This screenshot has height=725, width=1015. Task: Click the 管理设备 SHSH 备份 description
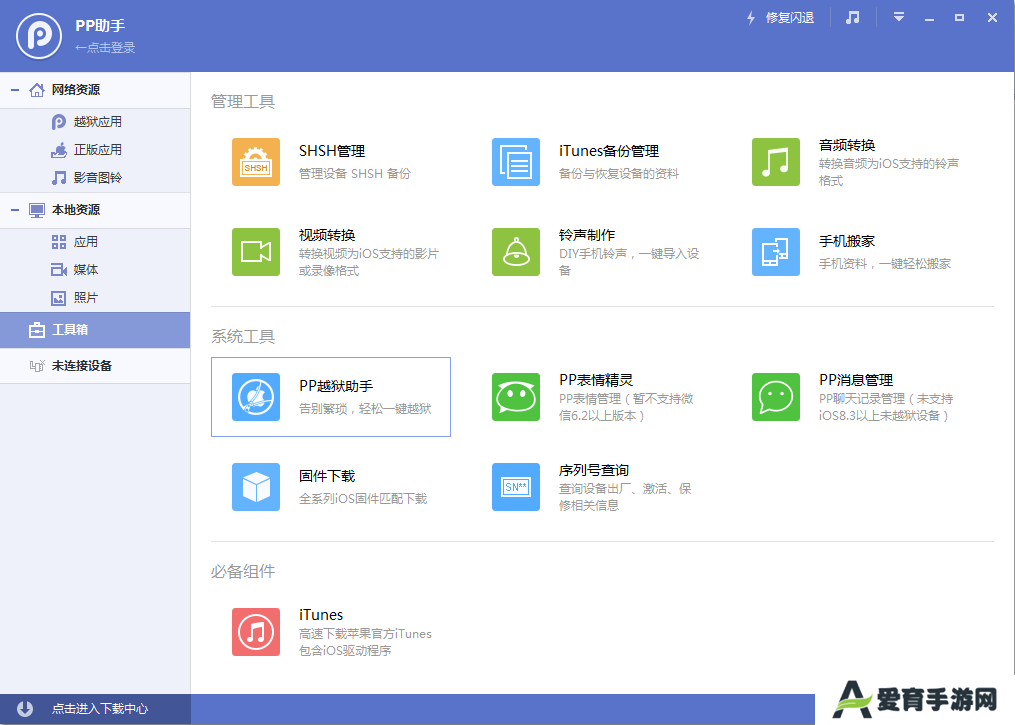click(x=355, y=173)
